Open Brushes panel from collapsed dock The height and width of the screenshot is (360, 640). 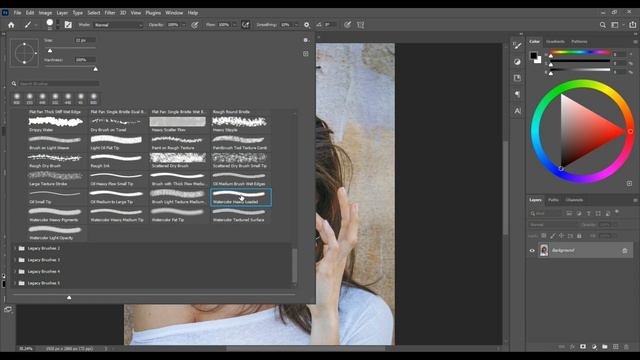[x=517, y=46]
